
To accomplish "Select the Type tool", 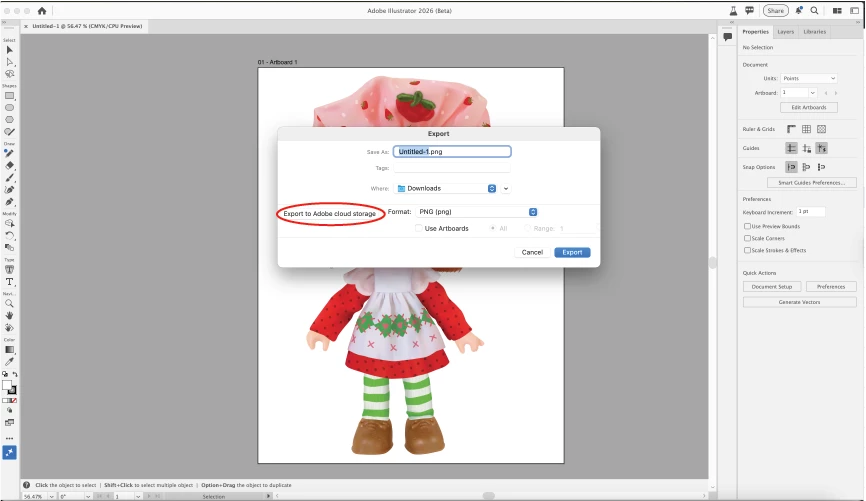I will (x=9, y=282).
